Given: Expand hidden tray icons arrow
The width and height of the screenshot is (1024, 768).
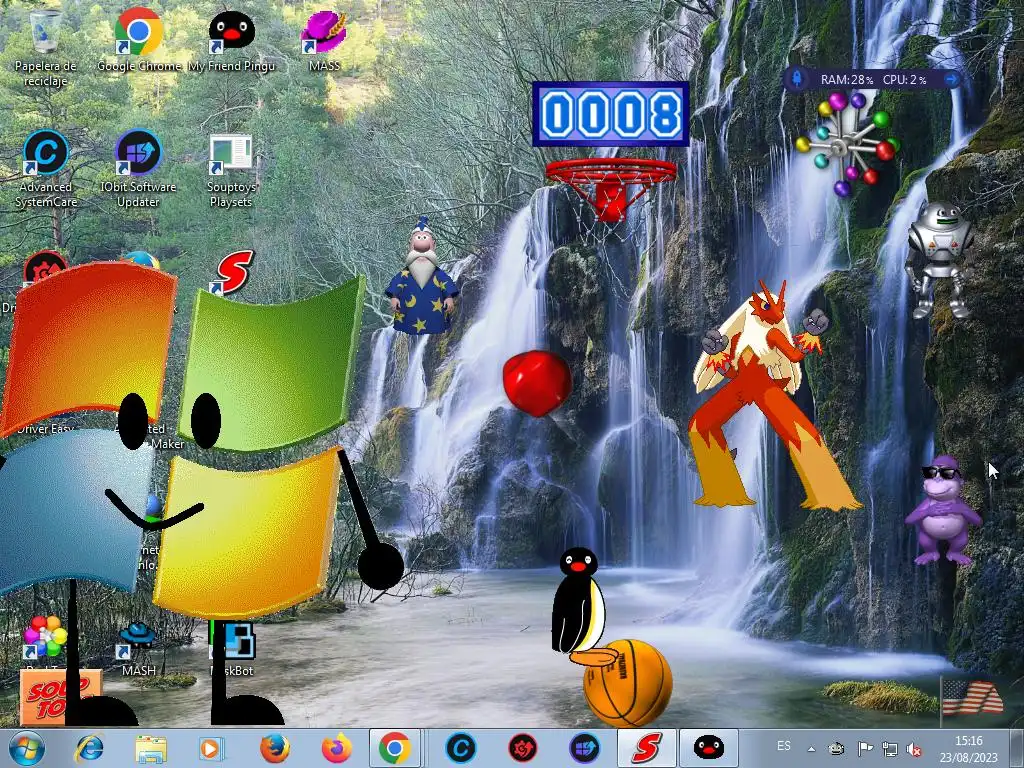Looking at the screenshot, I should pyautogui.click(x=811, y=750).
